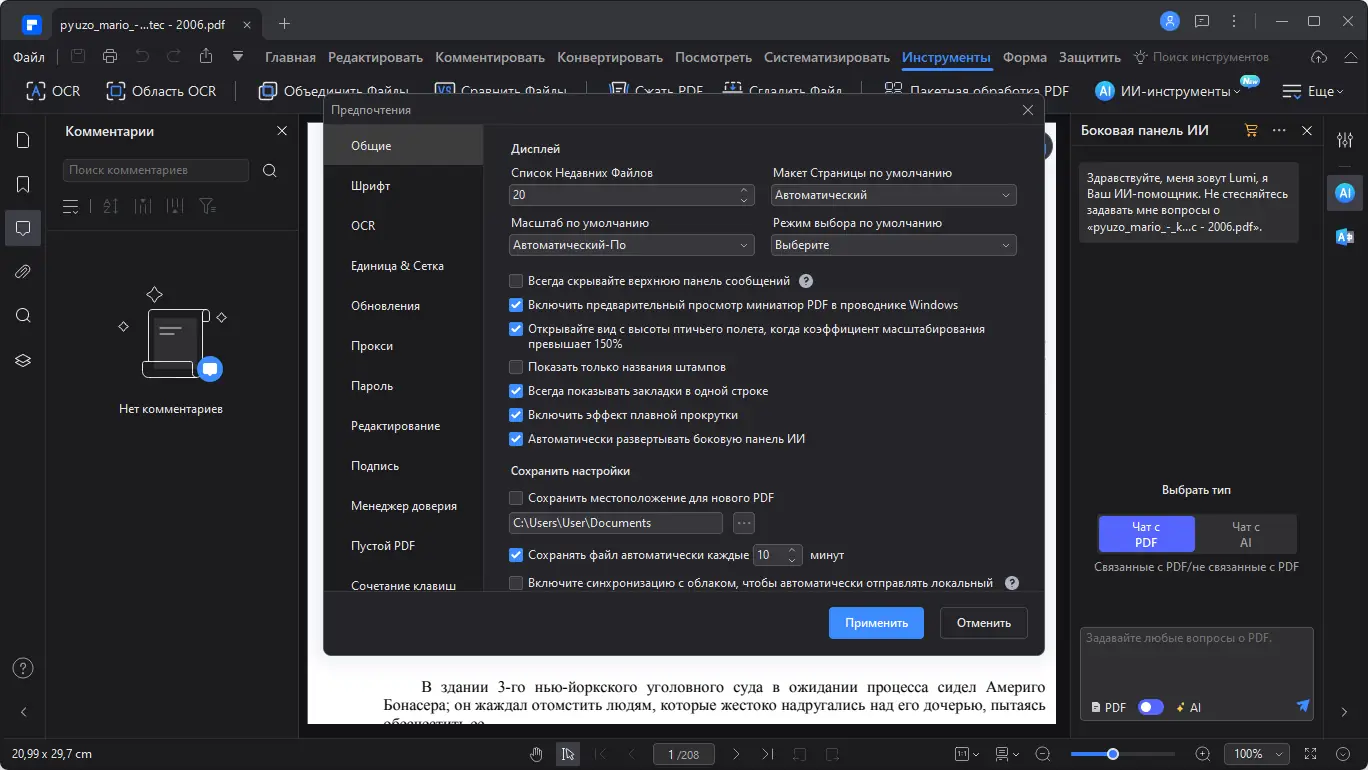Open the Сравнить файлы tool
This screenshot has width=1368, height=770.
(510, 90)
